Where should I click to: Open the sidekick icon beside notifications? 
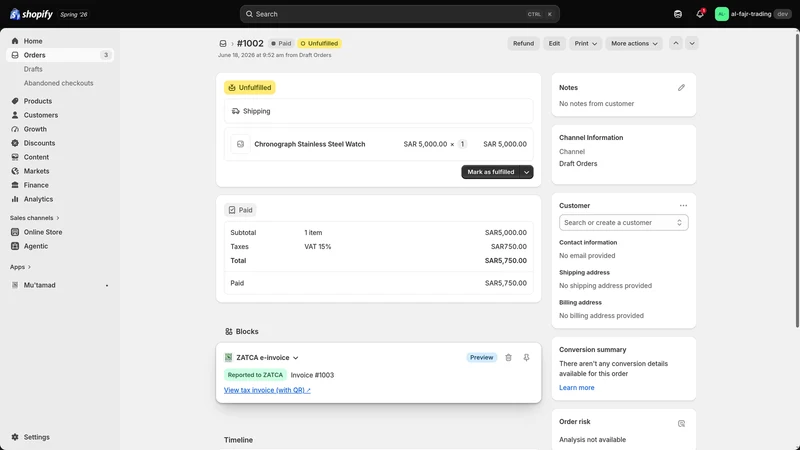tap(678, 14)
